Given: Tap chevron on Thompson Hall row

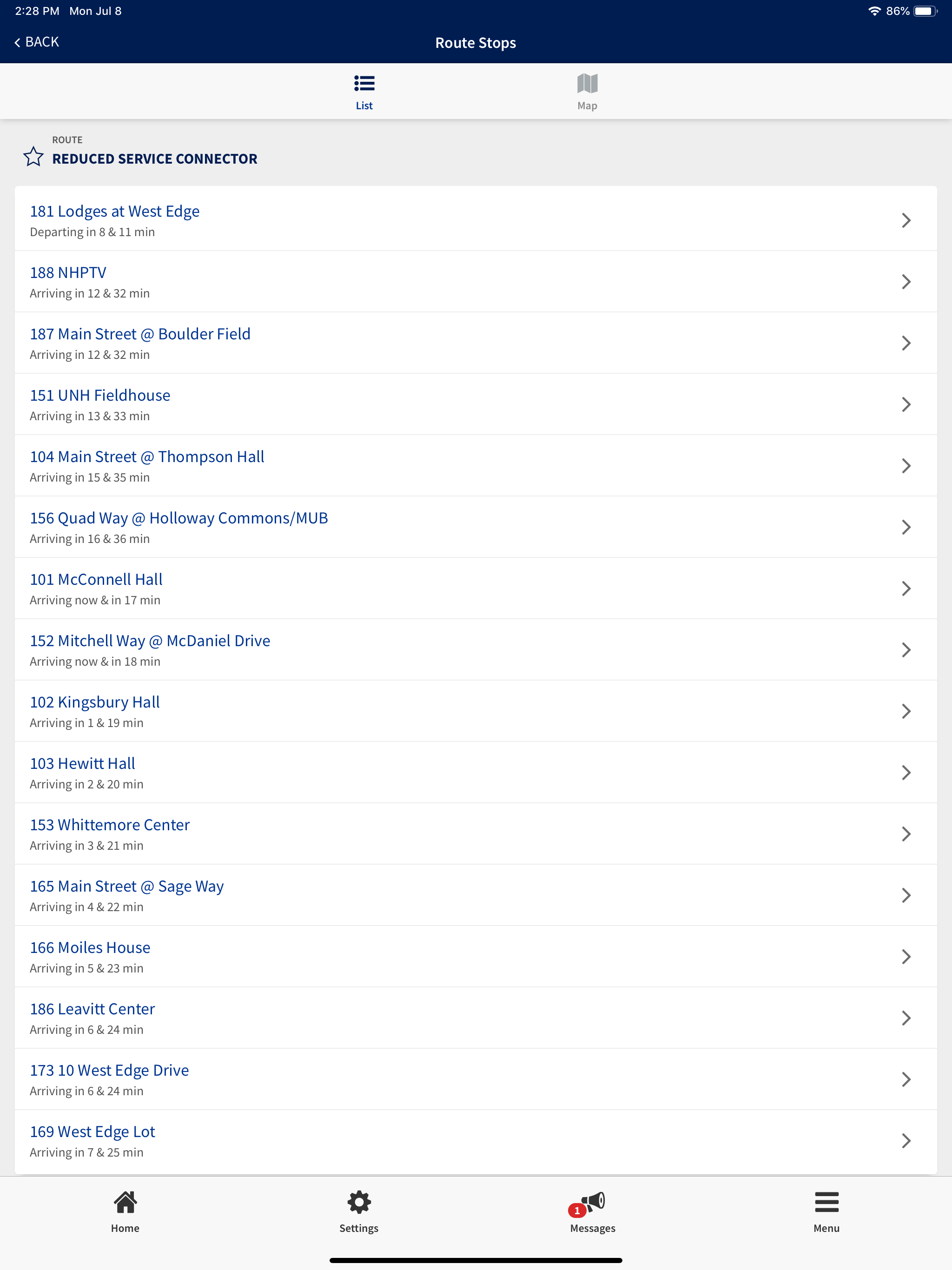Looking at the screenshot, I should [906, 466].
